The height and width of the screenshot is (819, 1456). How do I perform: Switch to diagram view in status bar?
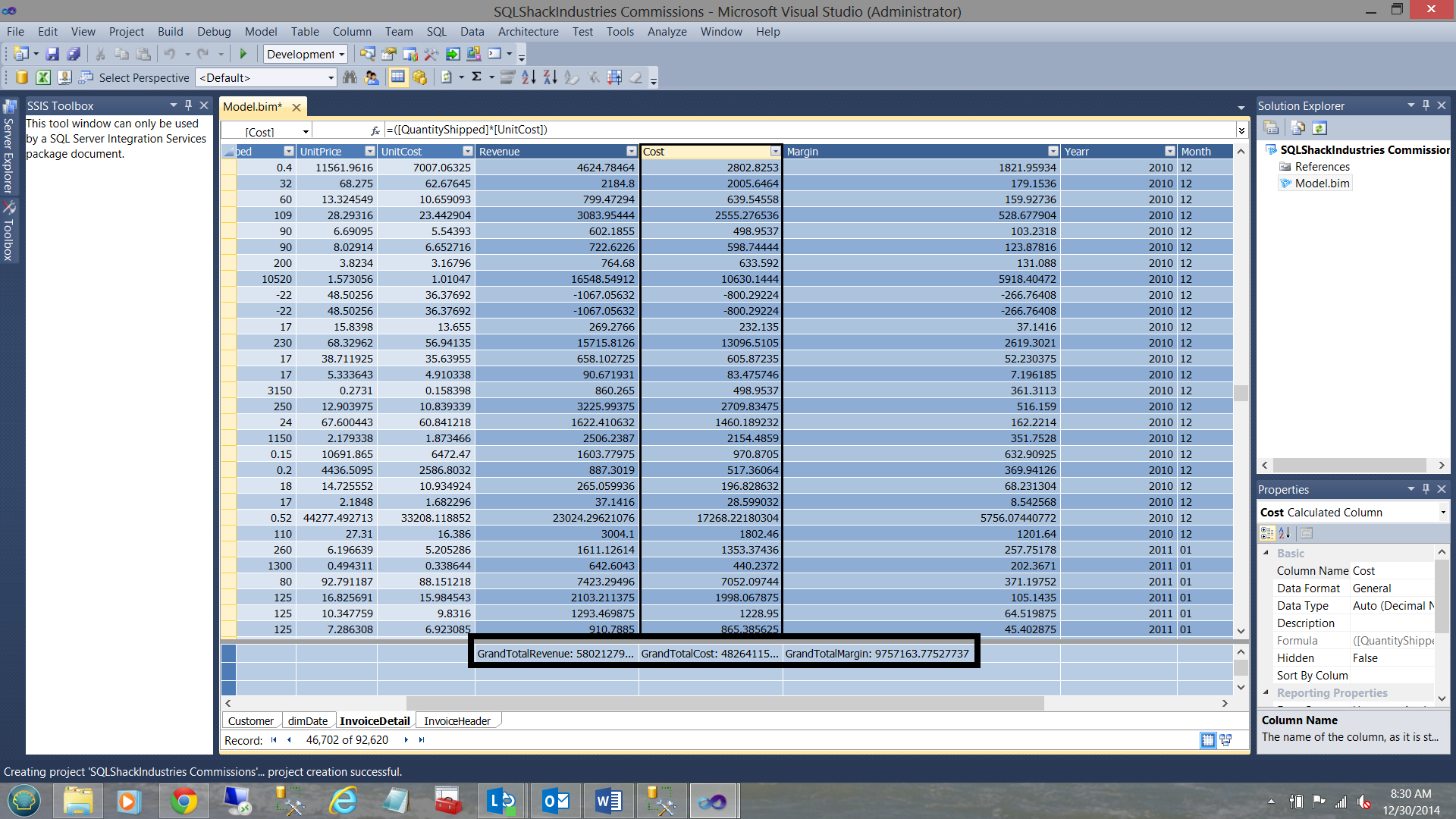coord(1225,740)
